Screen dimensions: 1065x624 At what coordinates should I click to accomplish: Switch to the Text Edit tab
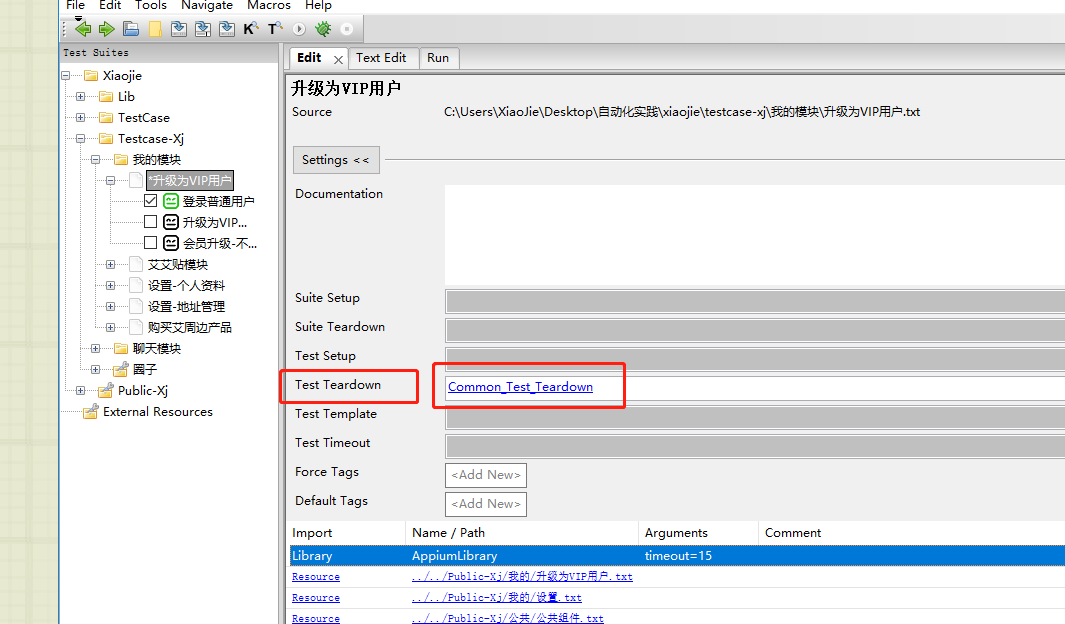[383, 58]
